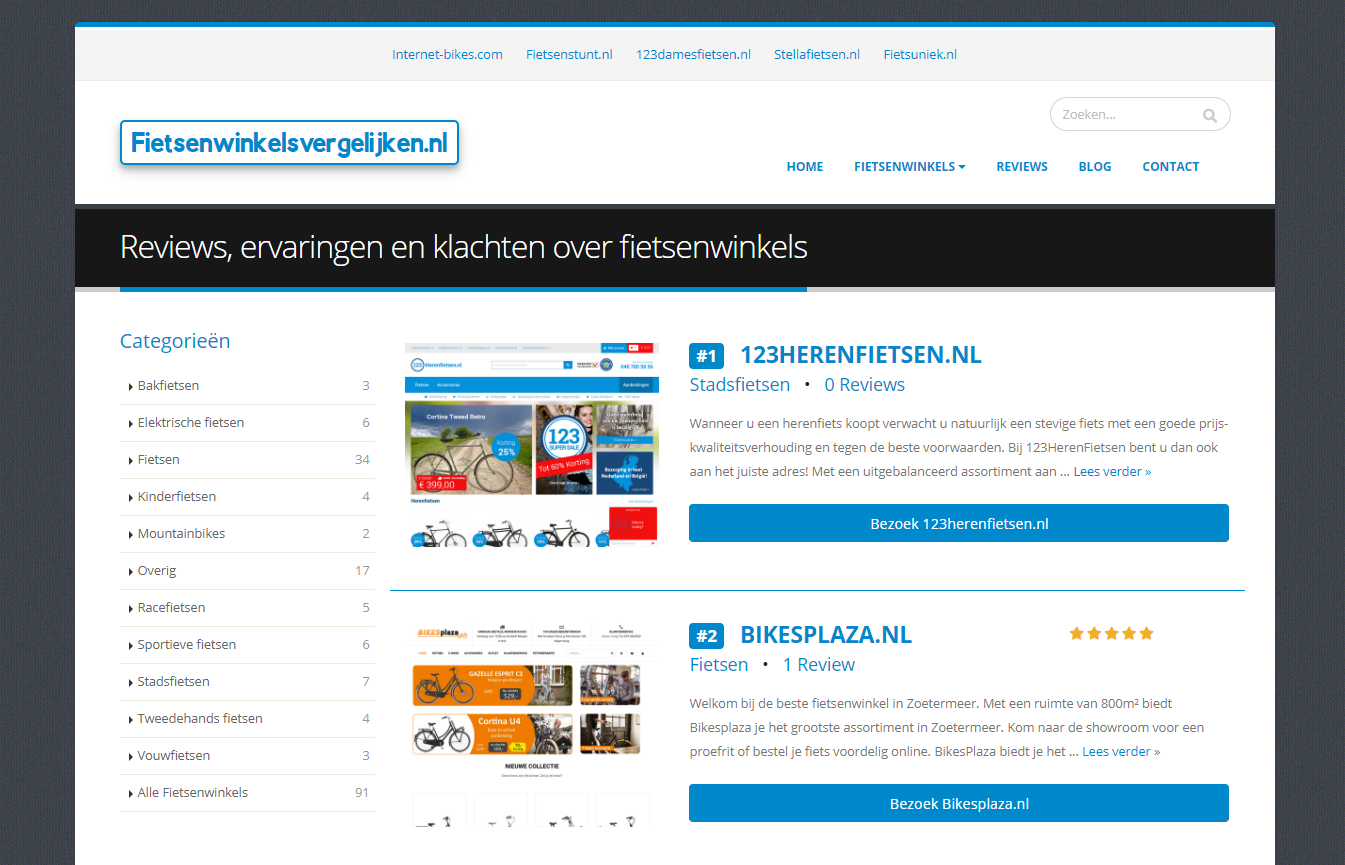The height and width of the screenshot is (865, 1345).
Task: View the 0 Reviews link
Action: pyautogui.click(x=865, y=385)
